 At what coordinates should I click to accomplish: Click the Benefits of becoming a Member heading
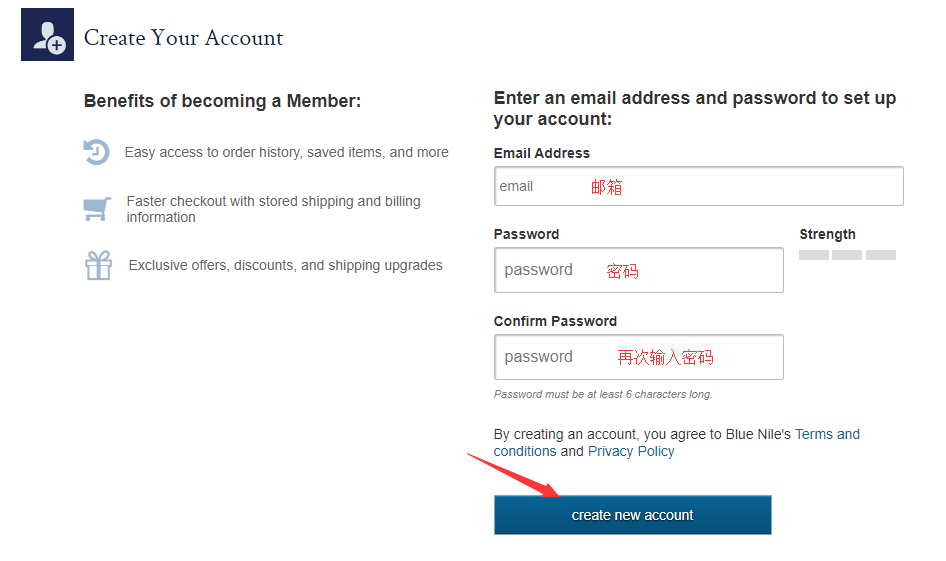(x=222, y=101)
